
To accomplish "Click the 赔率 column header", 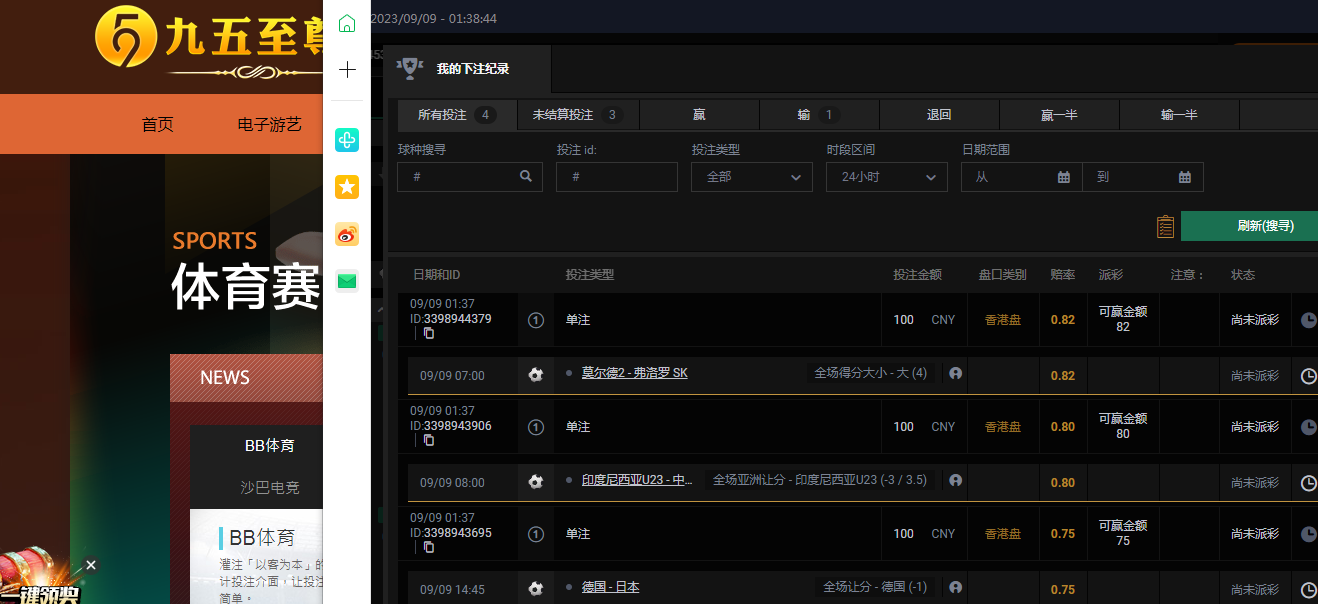I will [1062, 274].
